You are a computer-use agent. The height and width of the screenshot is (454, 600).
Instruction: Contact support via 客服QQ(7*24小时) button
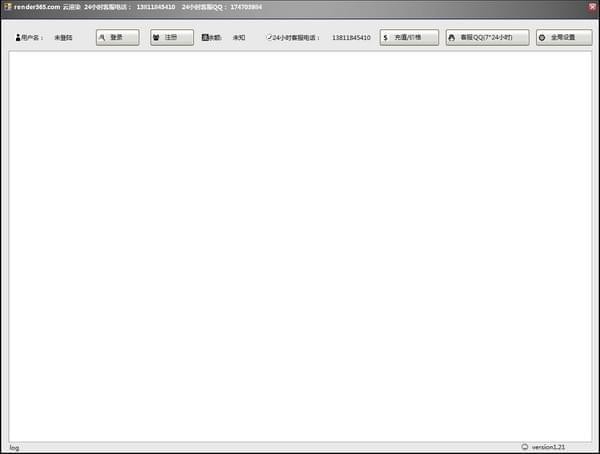[x=487, y=38]
